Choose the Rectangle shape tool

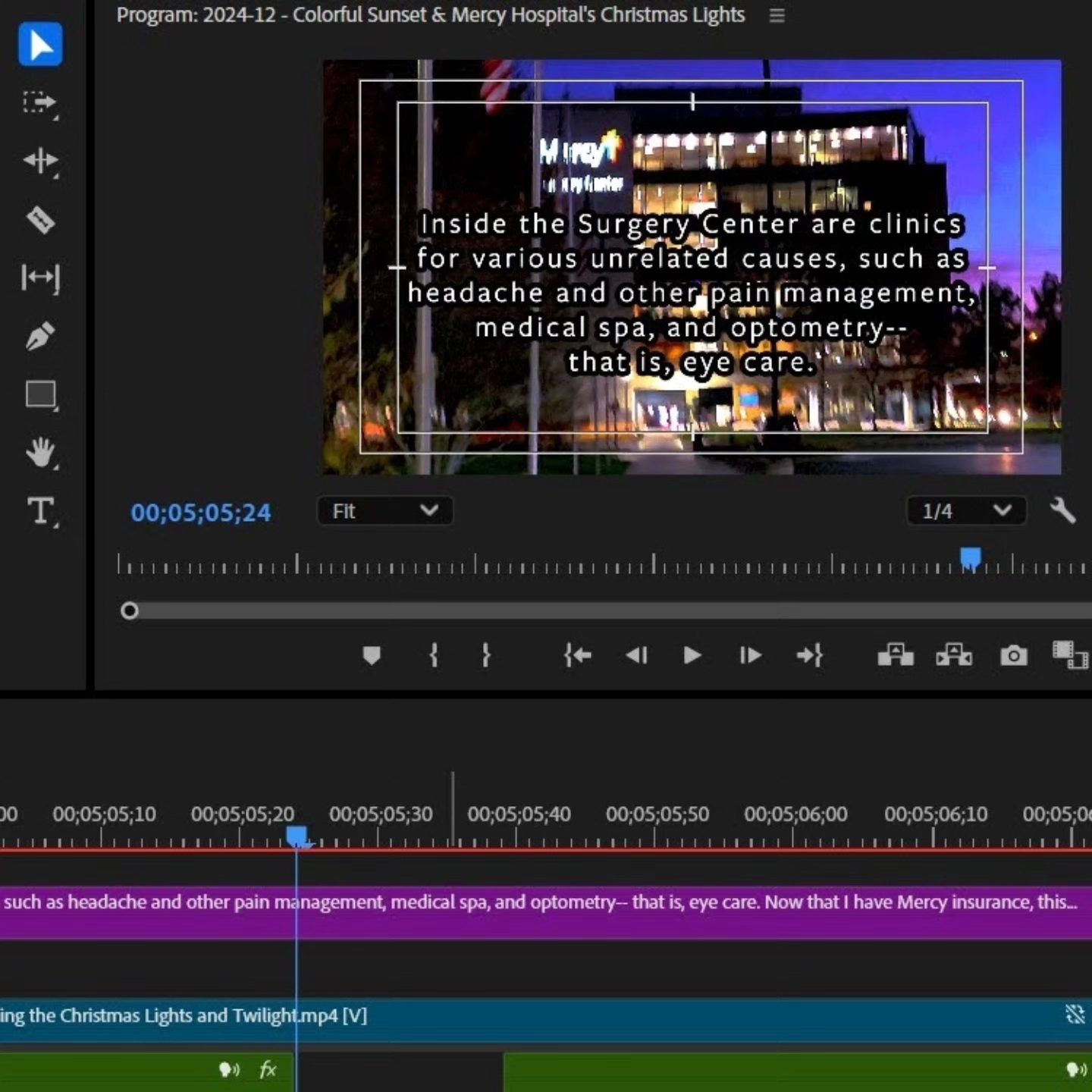(41, 395)
